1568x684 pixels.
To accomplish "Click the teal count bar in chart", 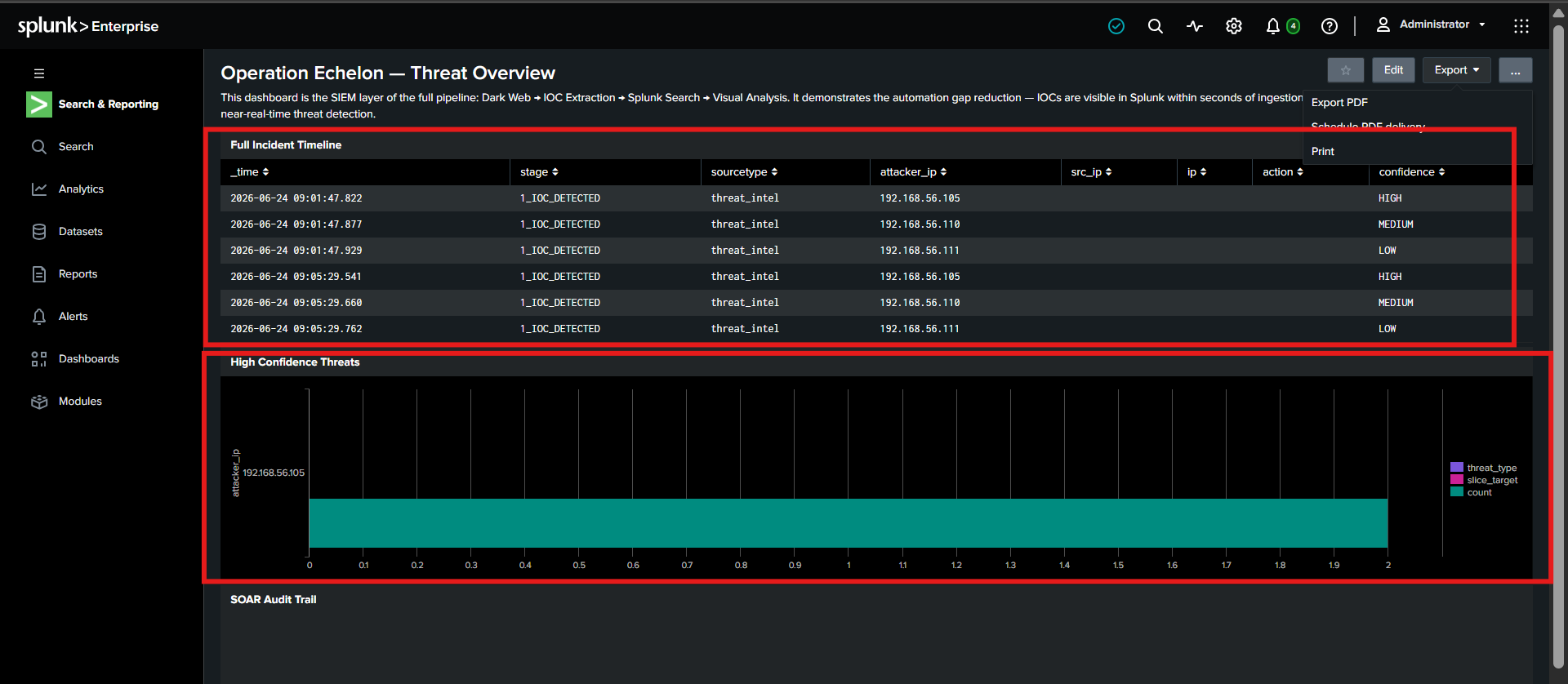I will [x=849, y=523].
